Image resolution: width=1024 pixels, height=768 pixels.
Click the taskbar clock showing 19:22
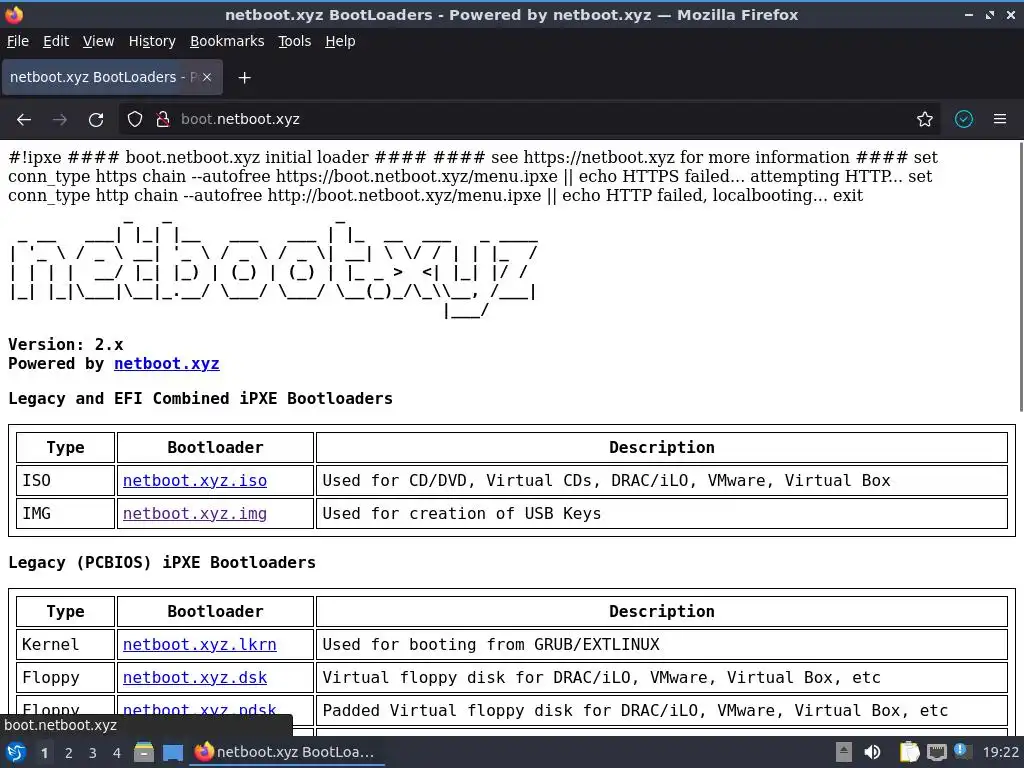1000,752
